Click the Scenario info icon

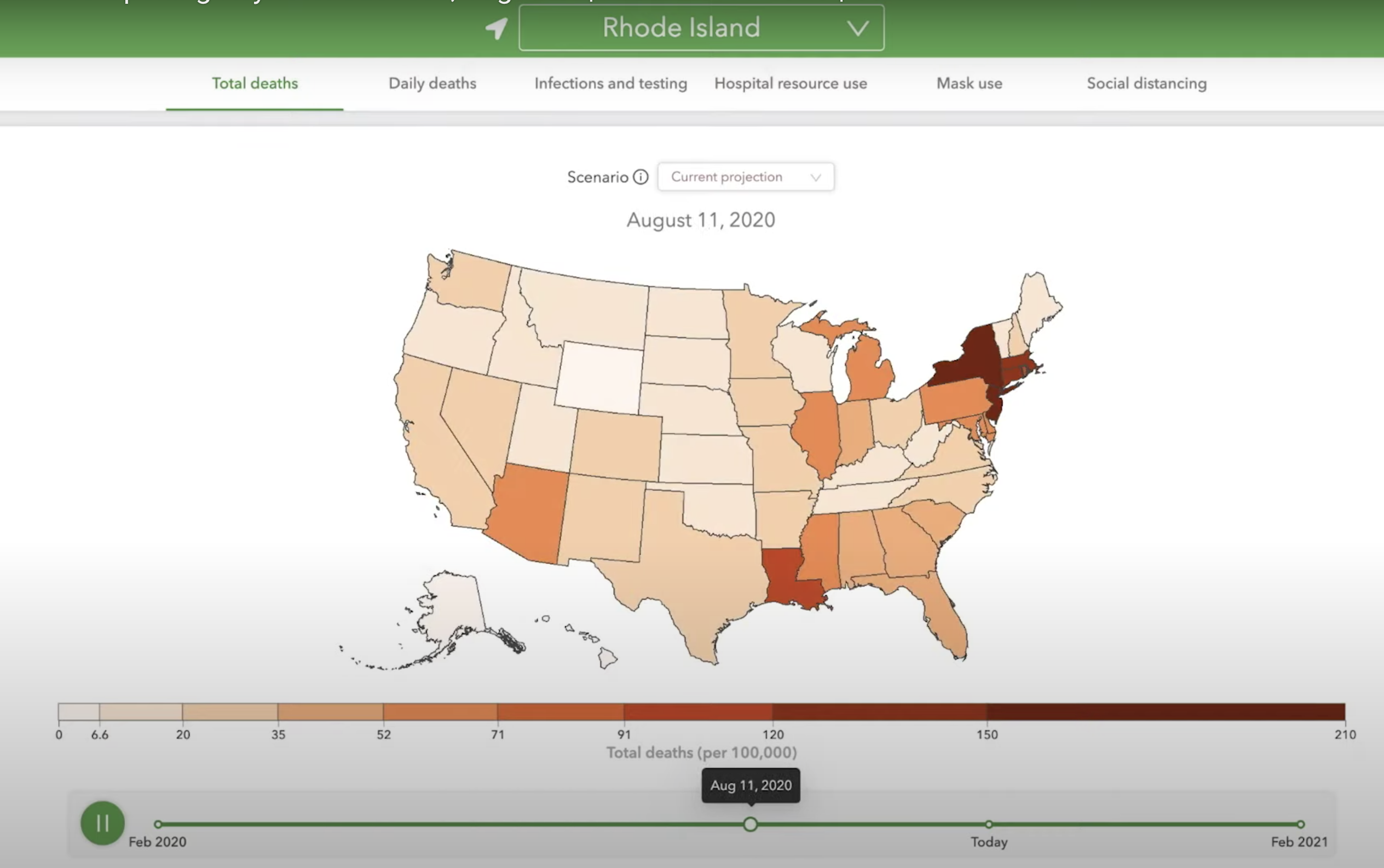(641, 177)
